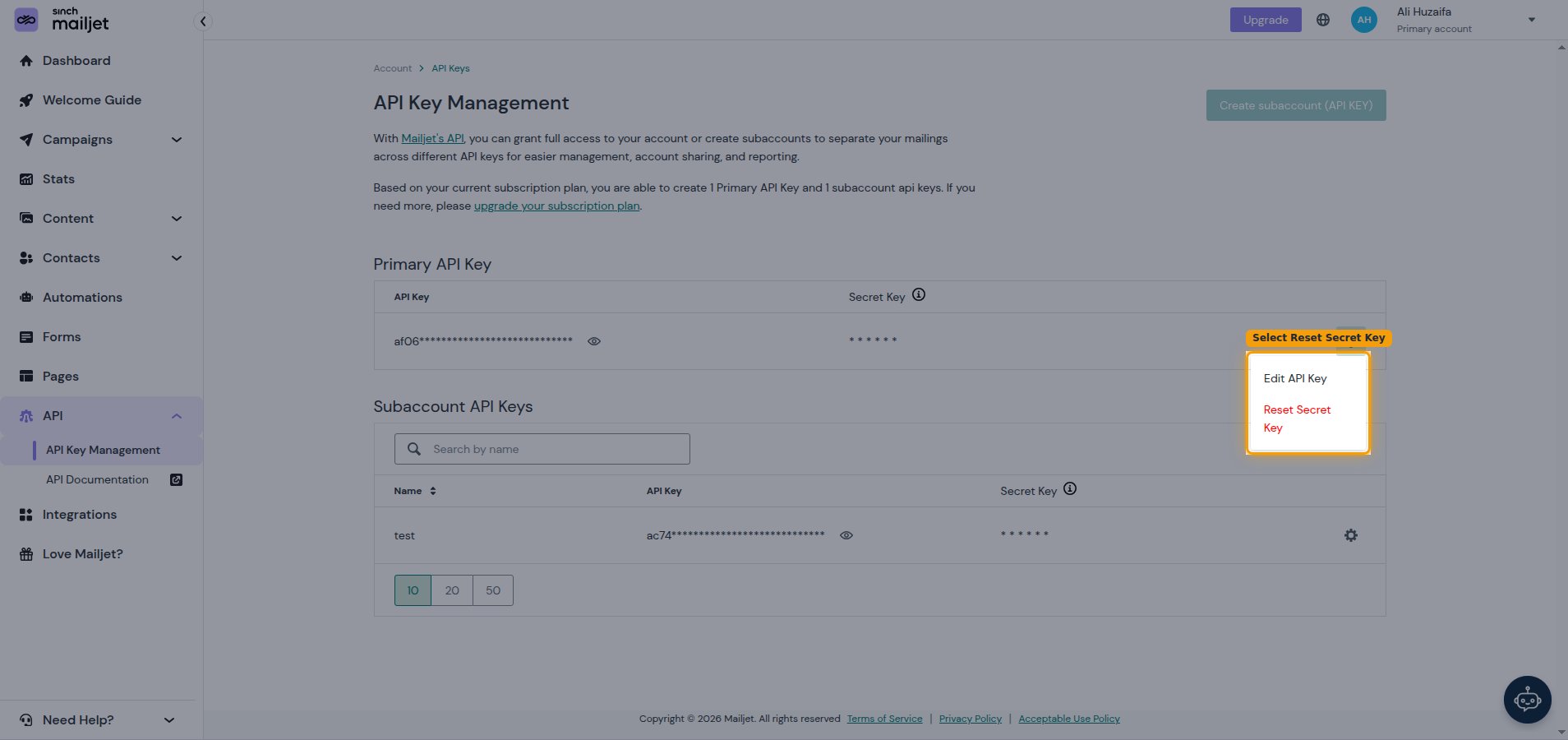This screenshot has width=1568, height=740.
Task: Click the Content images icon
Action: pos(26,219)
